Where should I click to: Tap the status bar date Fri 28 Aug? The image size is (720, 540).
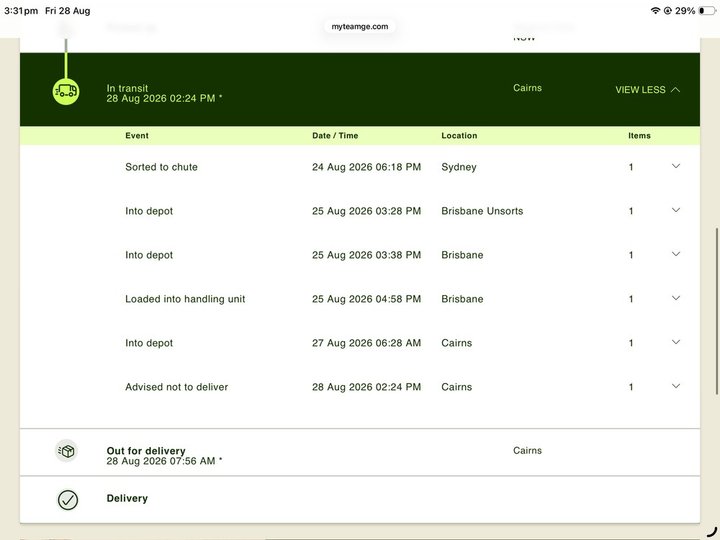pyautogui.click(x=68, y=11)
